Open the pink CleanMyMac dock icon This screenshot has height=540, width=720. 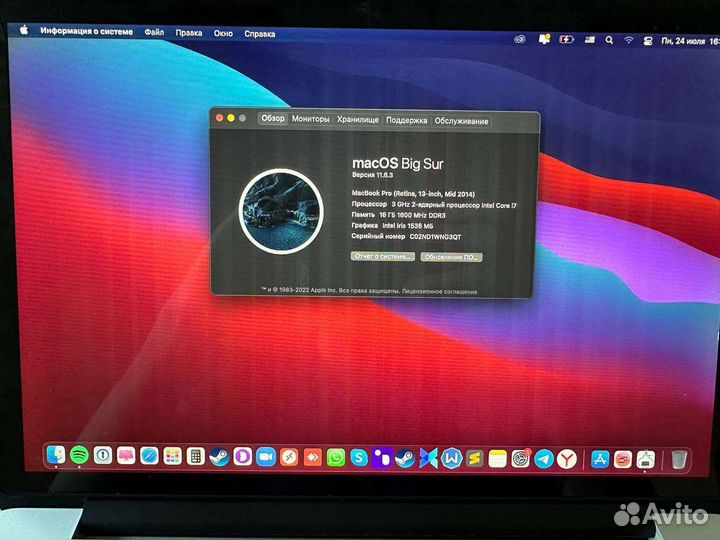tap(126, 456)
